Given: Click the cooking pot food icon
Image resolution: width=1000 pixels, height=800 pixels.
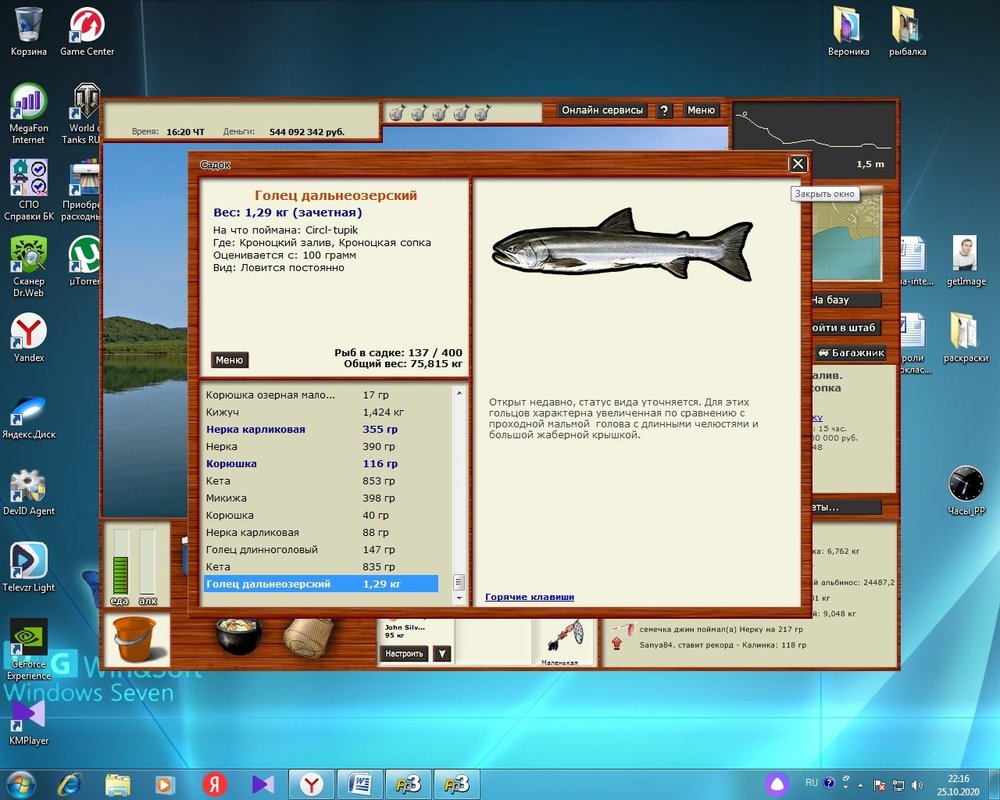Looking at the screenshot, I should (239, 636).
